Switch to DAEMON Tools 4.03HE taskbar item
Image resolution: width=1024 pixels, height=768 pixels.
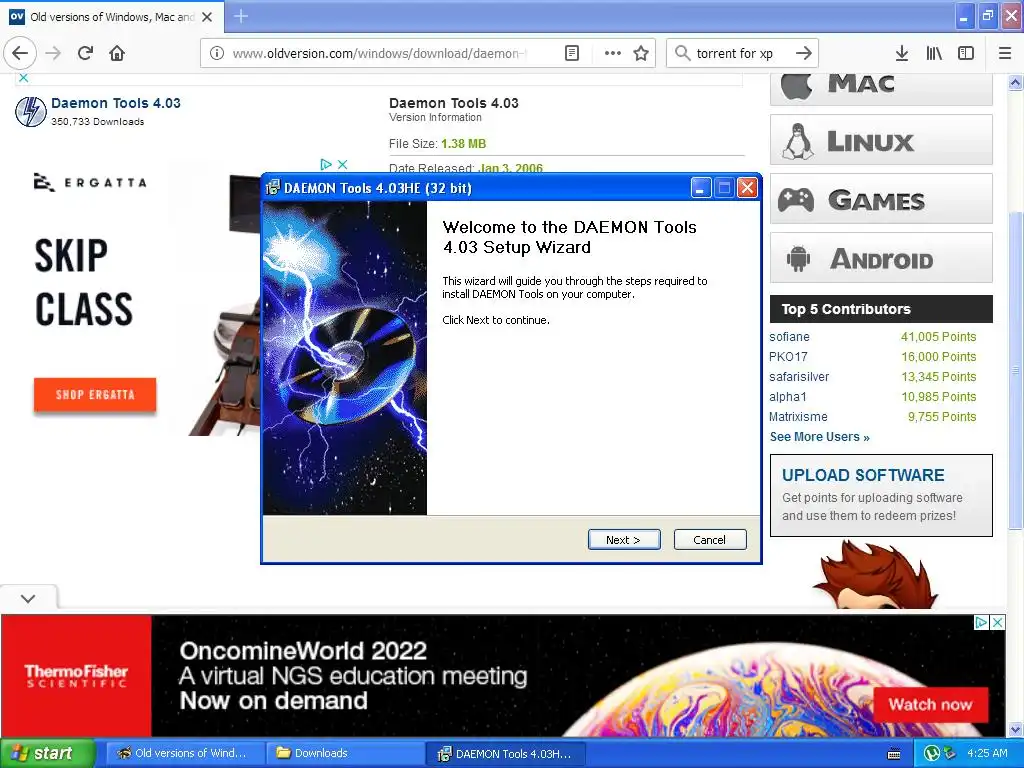coord(505,754)
